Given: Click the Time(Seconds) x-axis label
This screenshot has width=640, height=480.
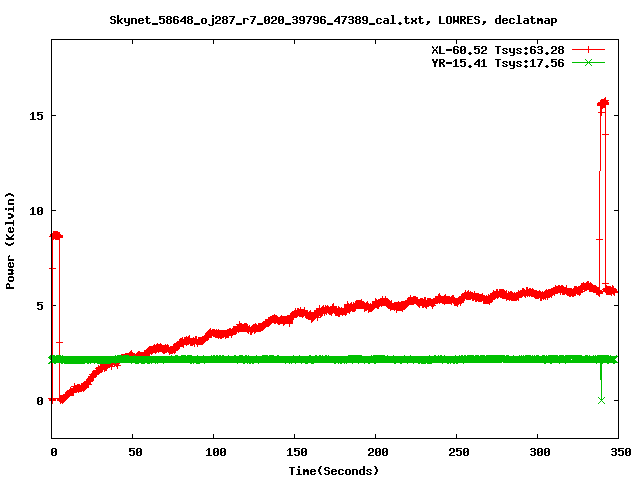Looking at the screenshot, I should pos(333,471).
